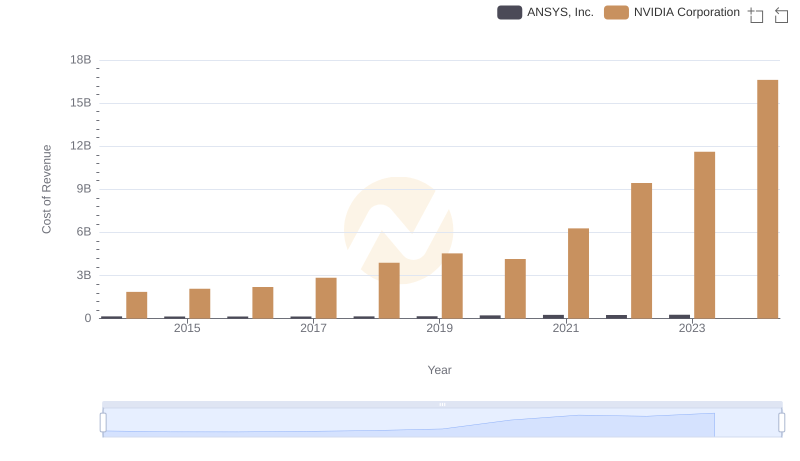Viewport: 800px width, 461px height.
Task: Click the zoom select area icon
Action: 756,15
